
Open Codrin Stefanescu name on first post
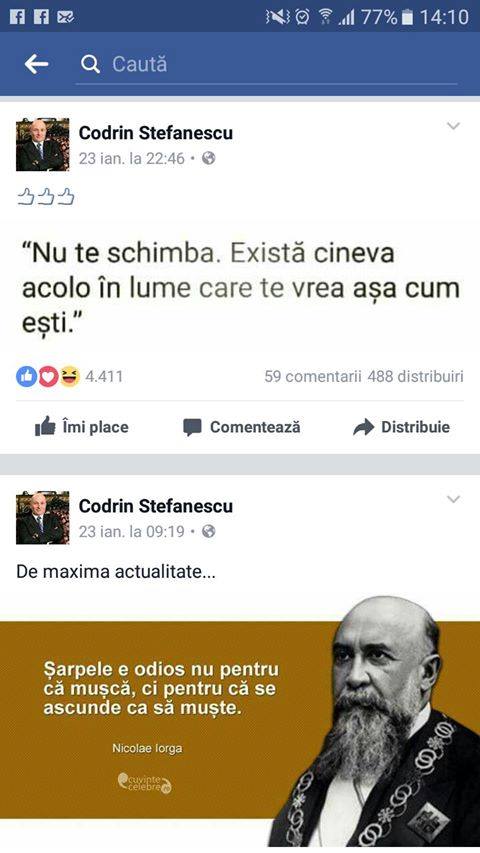coord(156,133)
